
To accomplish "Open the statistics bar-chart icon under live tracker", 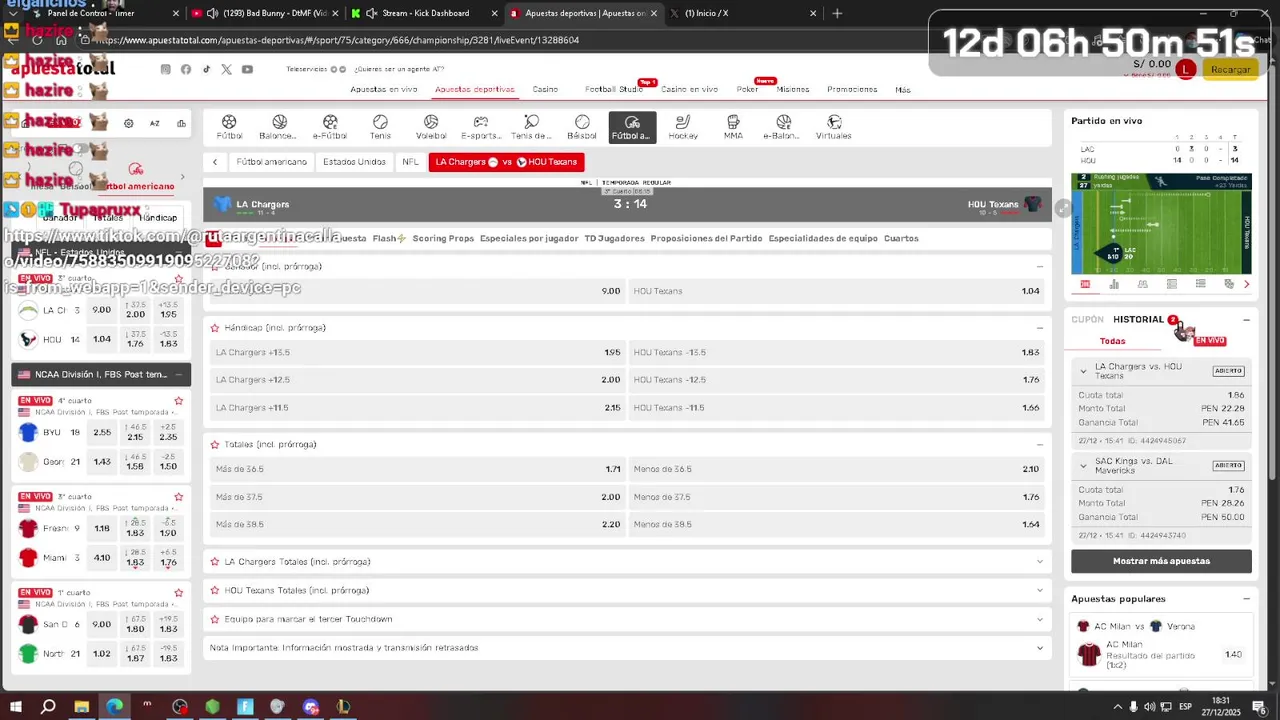I will pyautogui.click(x=1114, y=284).
